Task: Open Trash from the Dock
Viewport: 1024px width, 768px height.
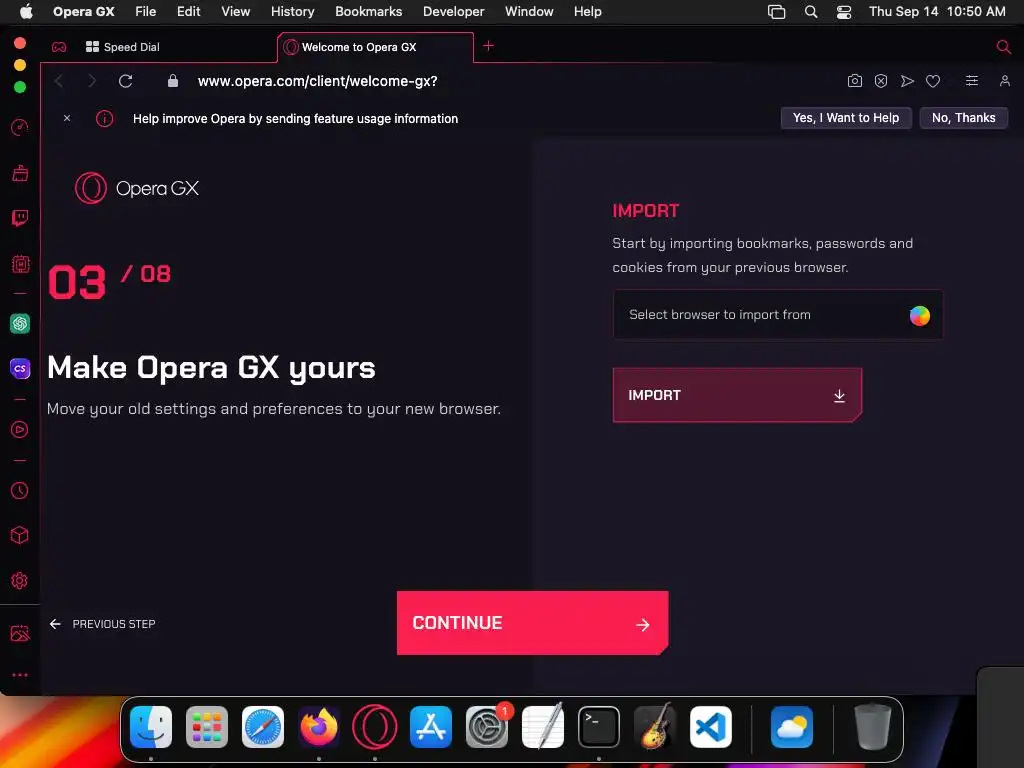Action: pyautogui.click(x=872, y=727)
